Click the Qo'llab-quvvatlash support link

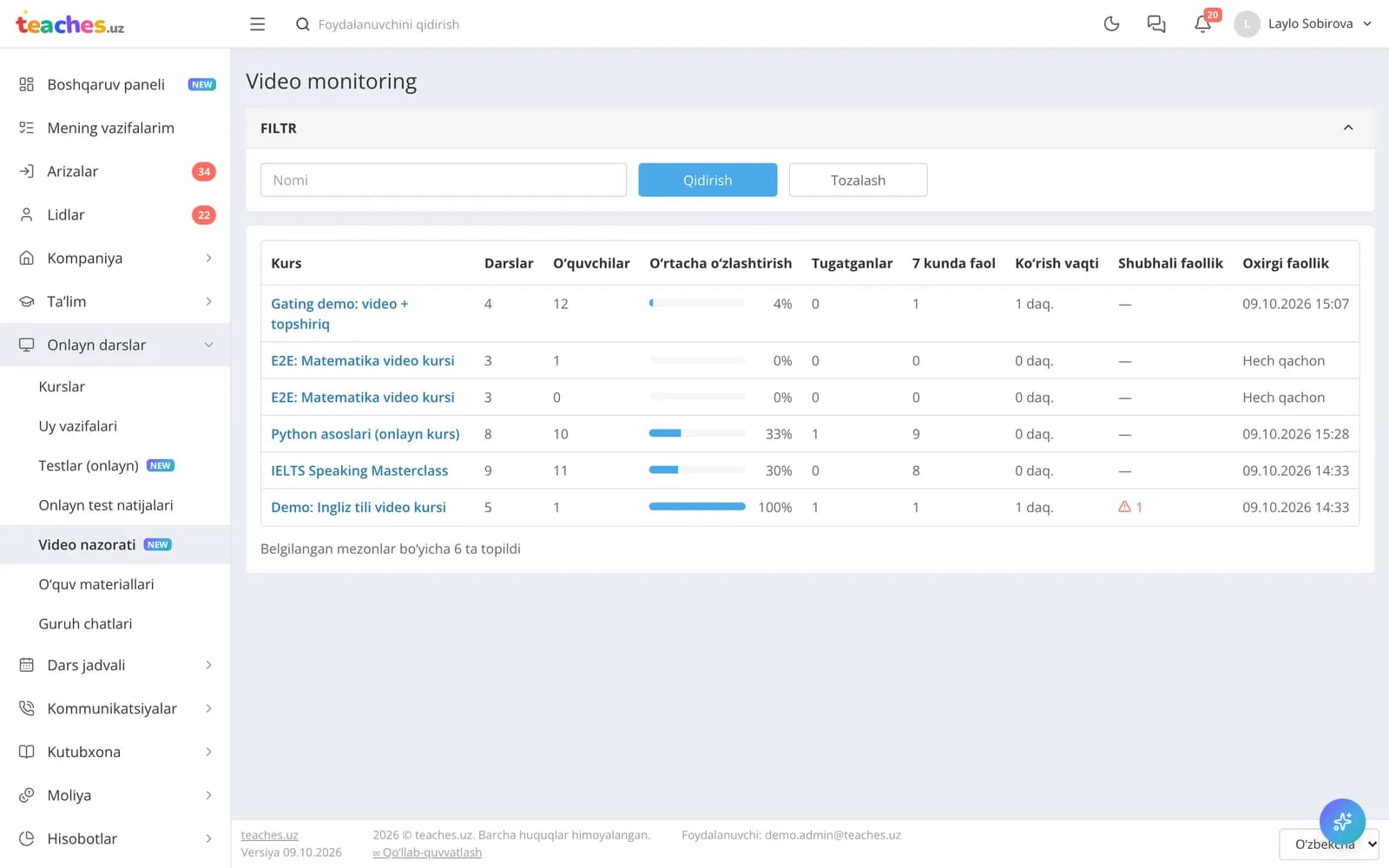click(x=427, y=852)
